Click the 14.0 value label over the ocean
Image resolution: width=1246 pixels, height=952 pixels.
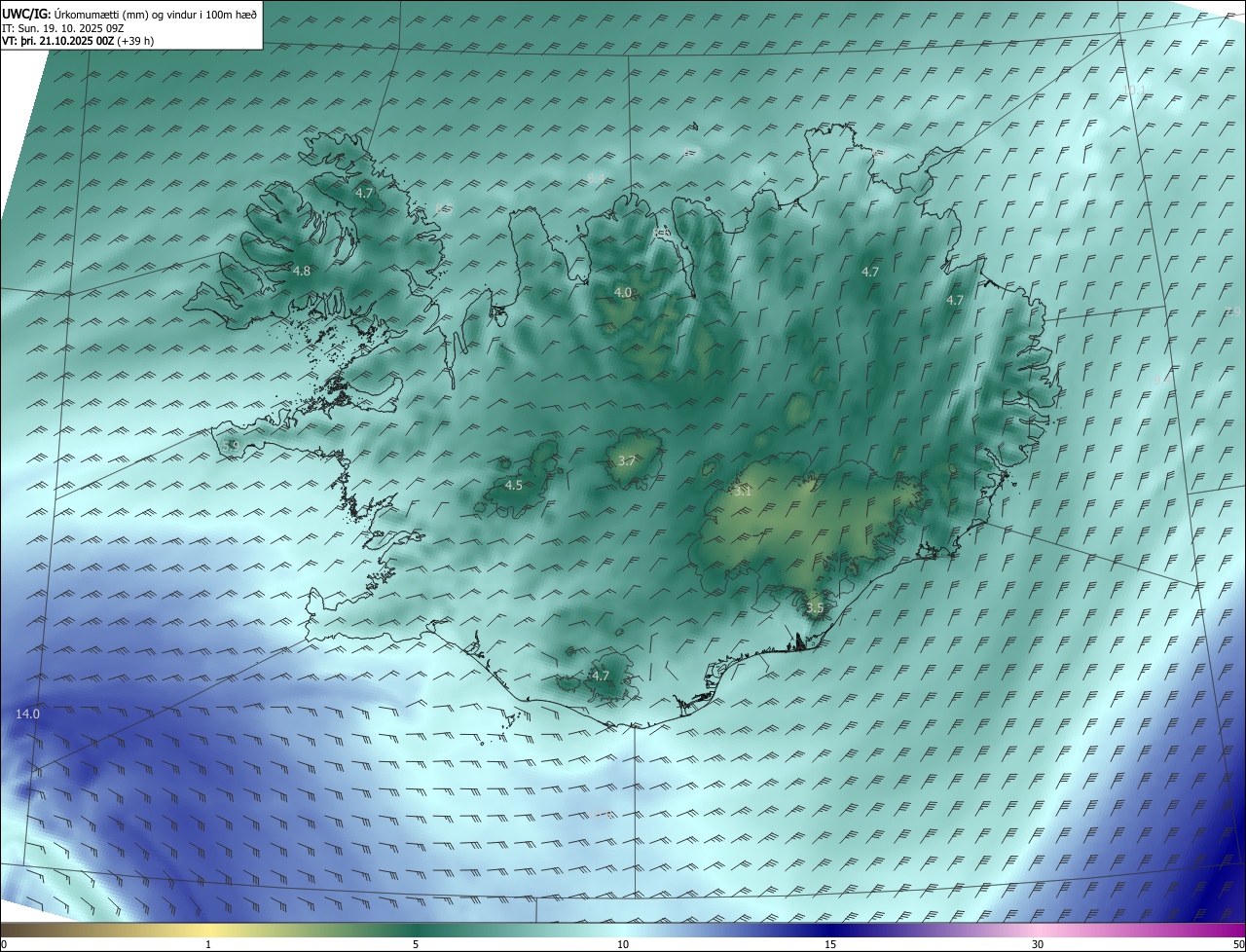pos(28,714)
